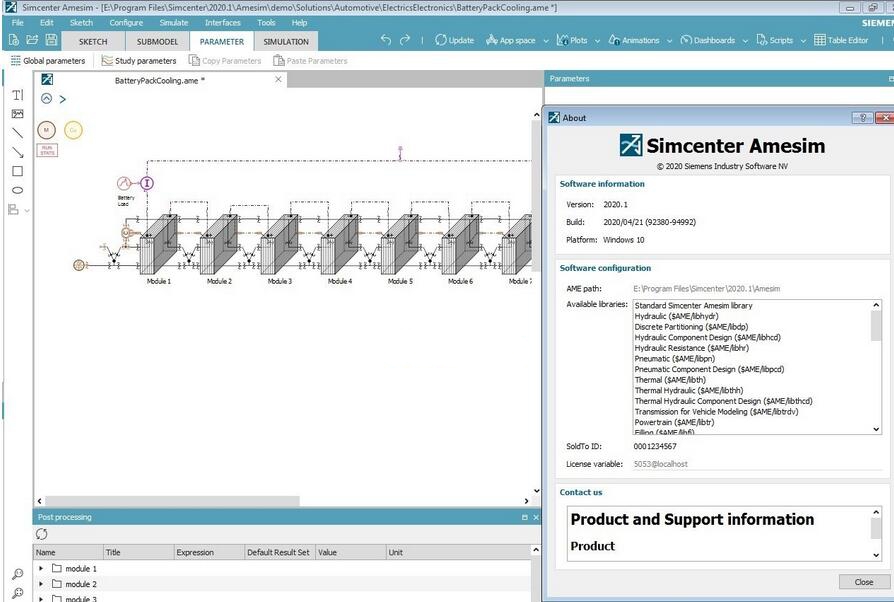The width and height of the screenshot is (894, 602).
Task: Click Close in About dialog
Action: point(864,581)
